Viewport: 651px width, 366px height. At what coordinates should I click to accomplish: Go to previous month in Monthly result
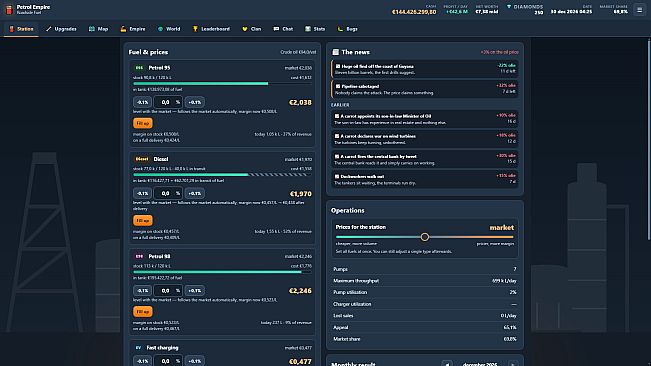coord(447,364)
